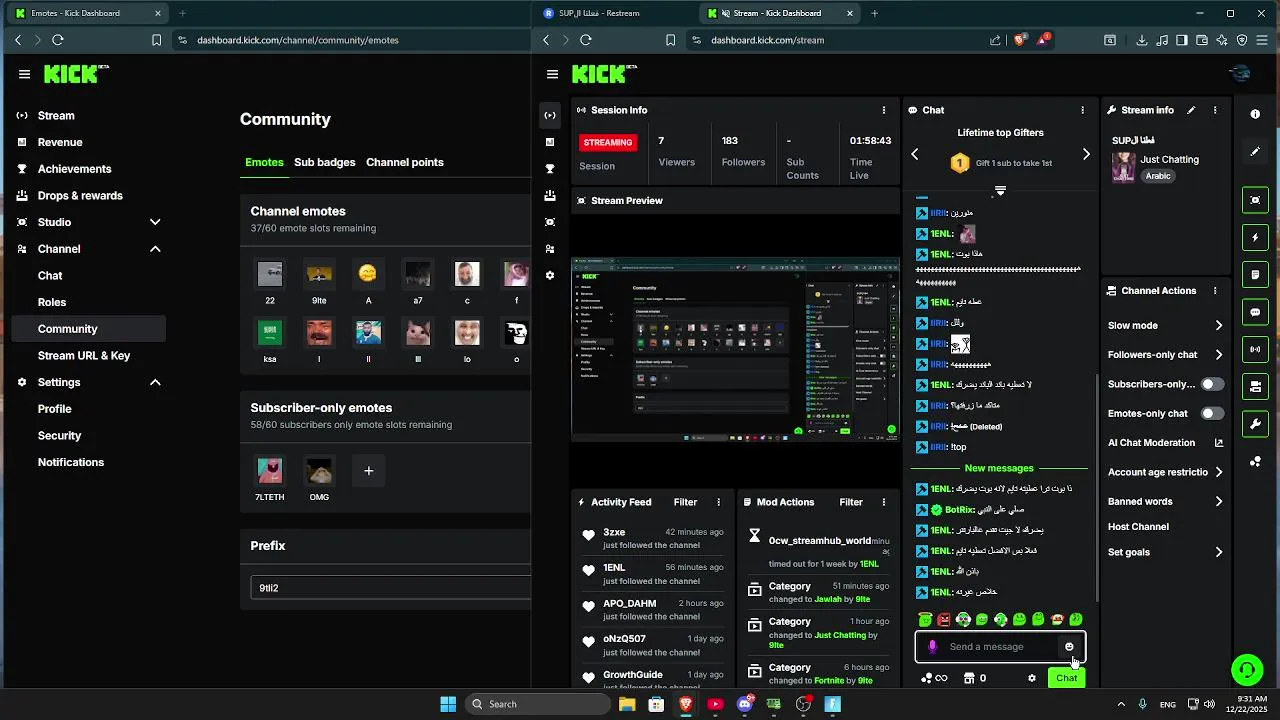Open the hamburger menu in the Emotes dashboard window

click(24, 74)
